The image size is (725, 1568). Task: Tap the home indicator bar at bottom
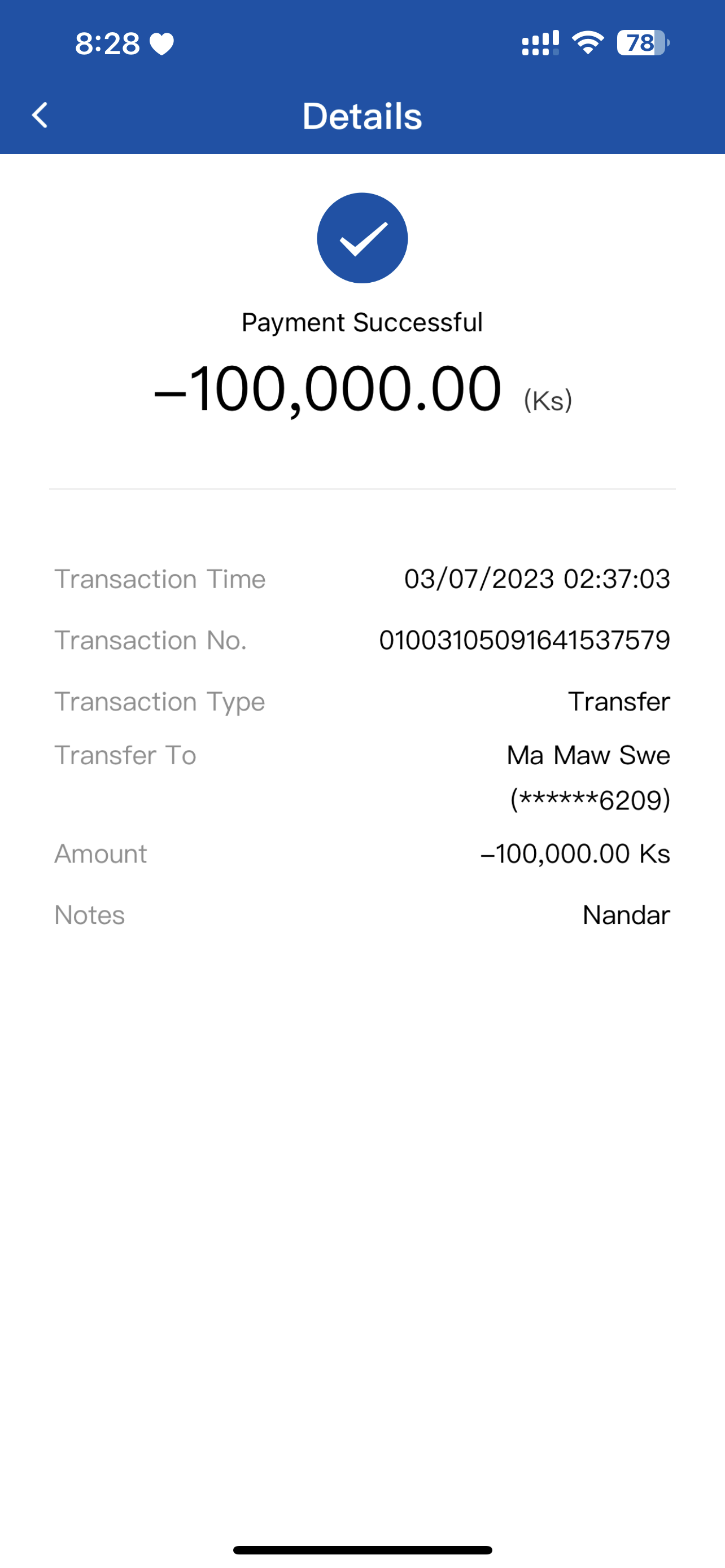click(362, 1550)
